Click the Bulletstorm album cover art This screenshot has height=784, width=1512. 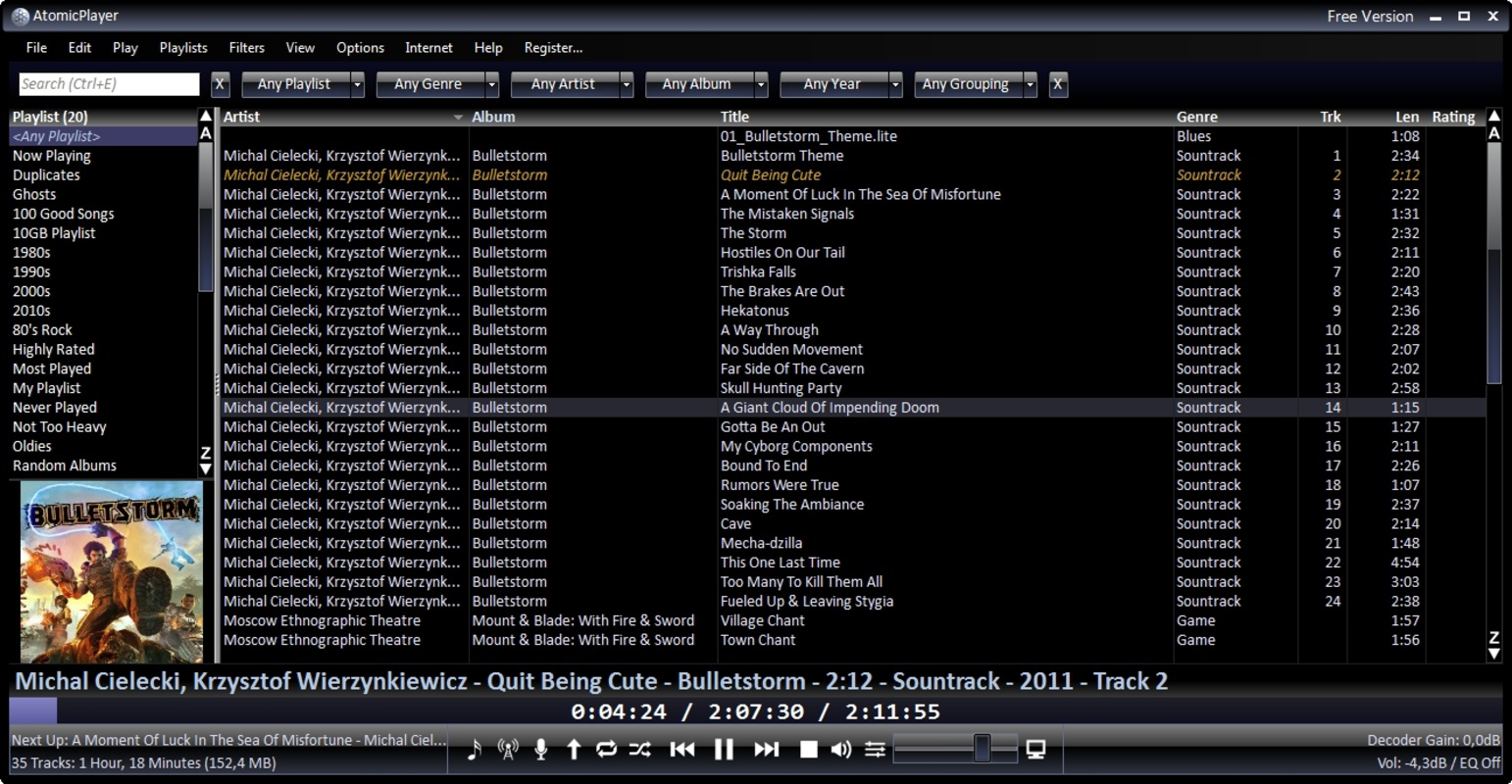(x=112, y=571)
